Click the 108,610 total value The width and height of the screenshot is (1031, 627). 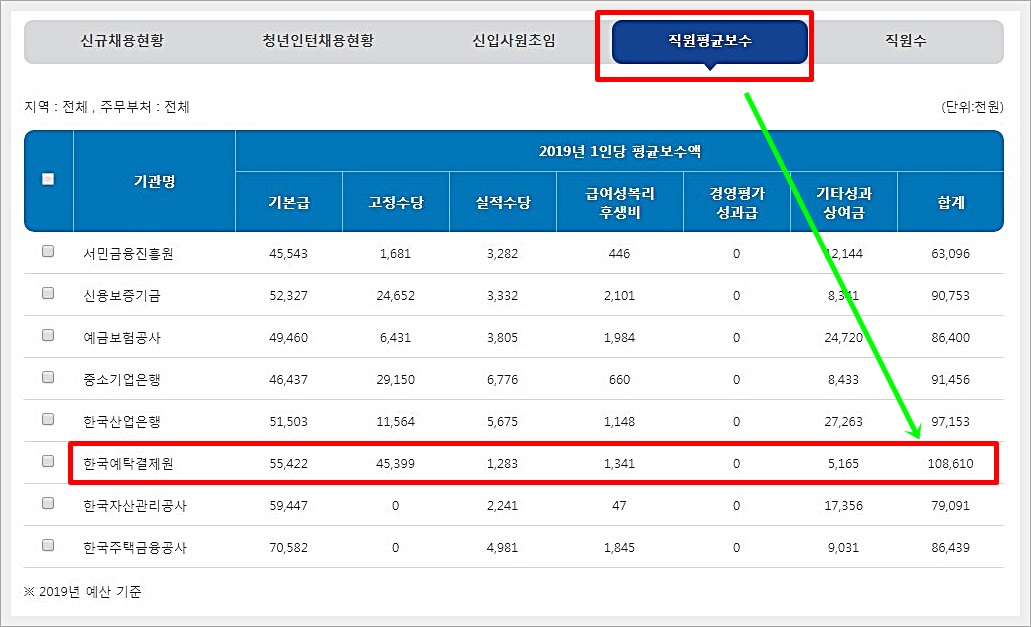point(950,464)
